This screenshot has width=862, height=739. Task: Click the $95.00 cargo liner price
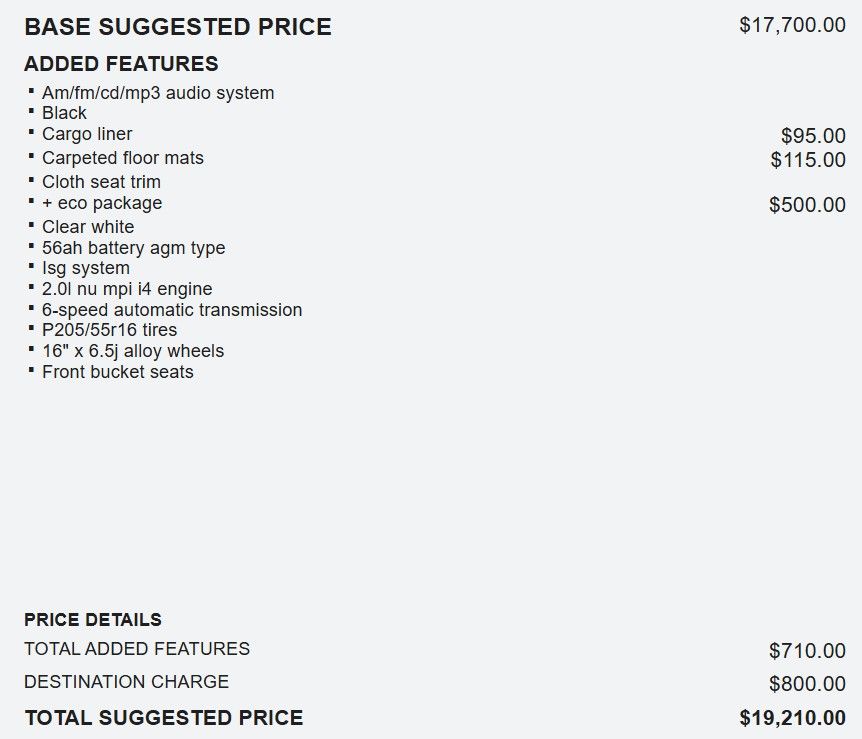[813, 136]
